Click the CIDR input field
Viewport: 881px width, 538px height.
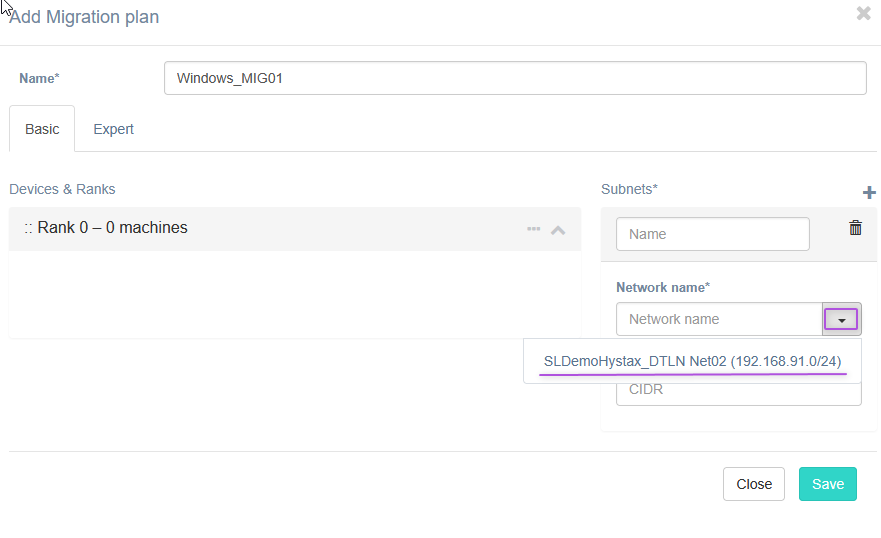coord(738,390)
